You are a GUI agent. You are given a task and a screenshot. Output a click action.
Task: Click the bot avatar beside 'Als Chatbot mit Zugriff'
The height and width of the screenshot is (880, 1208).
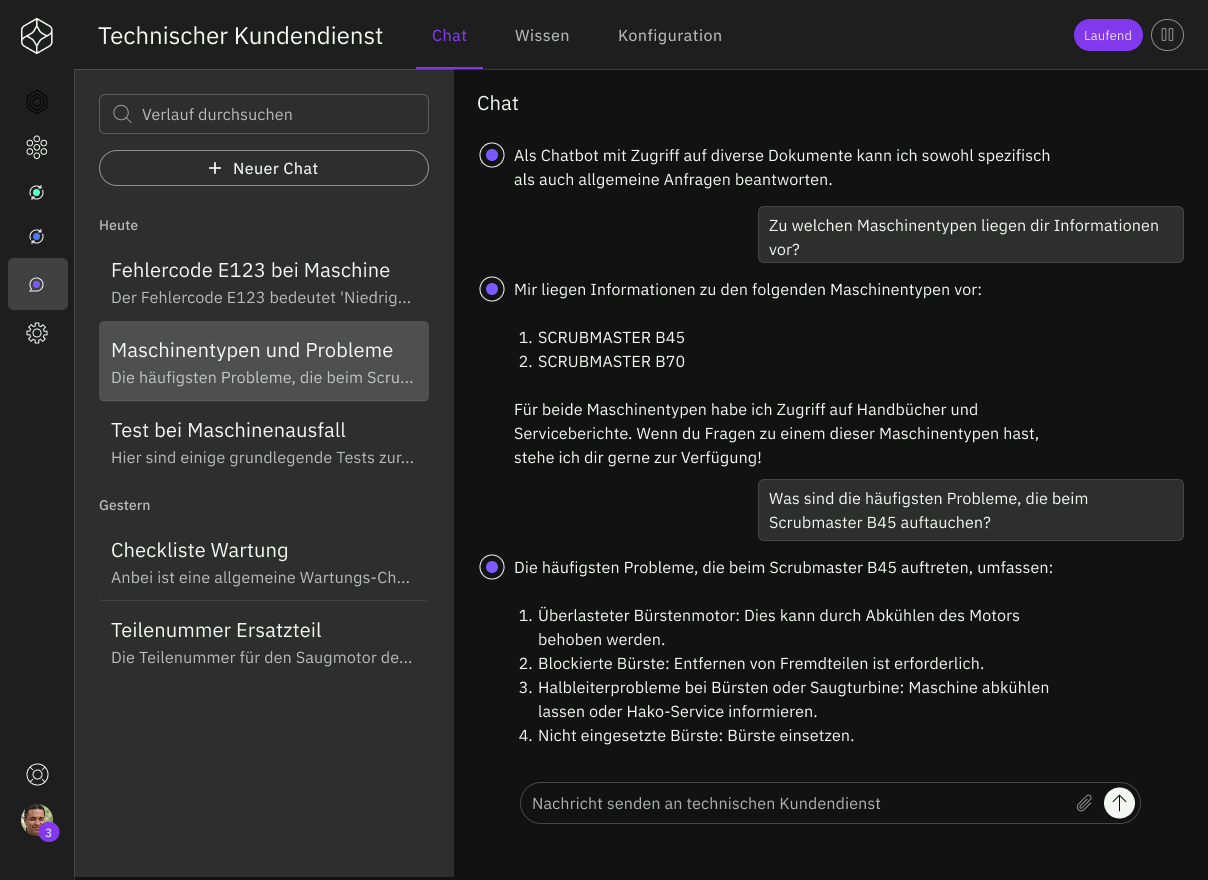(491, 155)
